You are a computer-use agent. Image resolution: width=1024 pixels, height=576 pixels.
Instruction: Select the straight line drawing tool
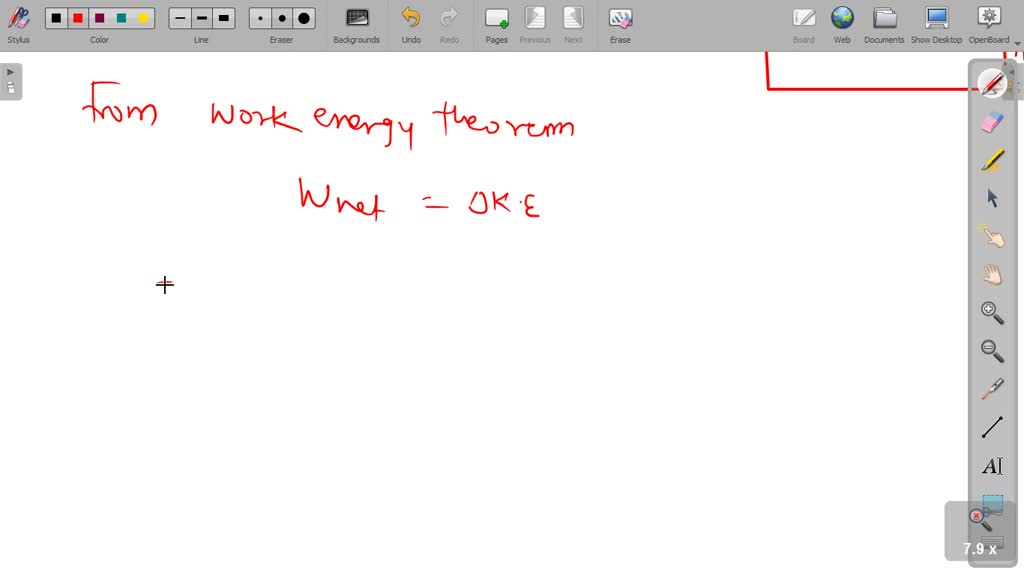[992, 428]
